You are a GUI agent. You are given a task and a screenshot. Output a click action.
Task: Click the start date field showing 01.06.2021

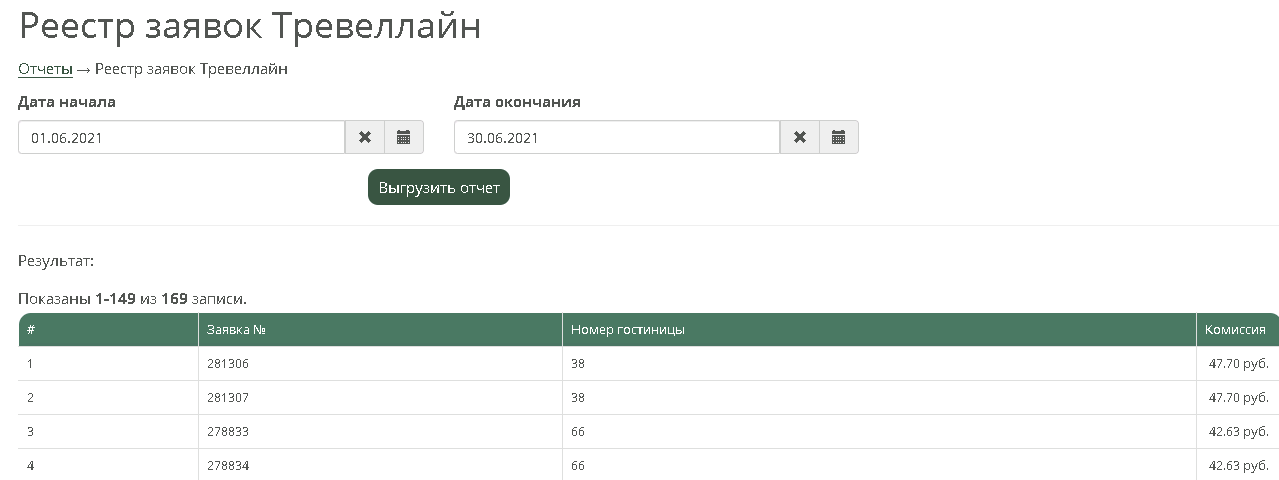(181, 138)
